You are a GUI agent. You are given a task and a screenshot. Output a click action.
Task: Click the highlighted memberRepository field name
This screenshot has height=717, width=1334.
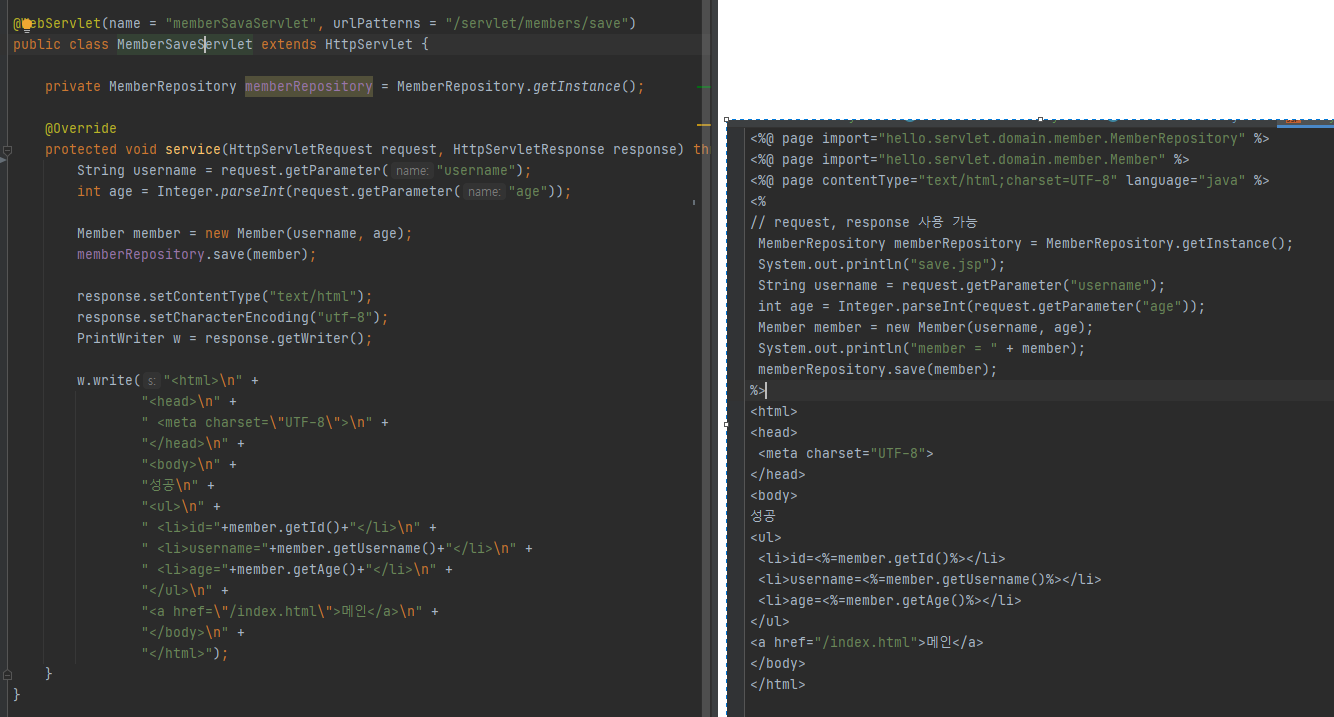click(309, 86)
